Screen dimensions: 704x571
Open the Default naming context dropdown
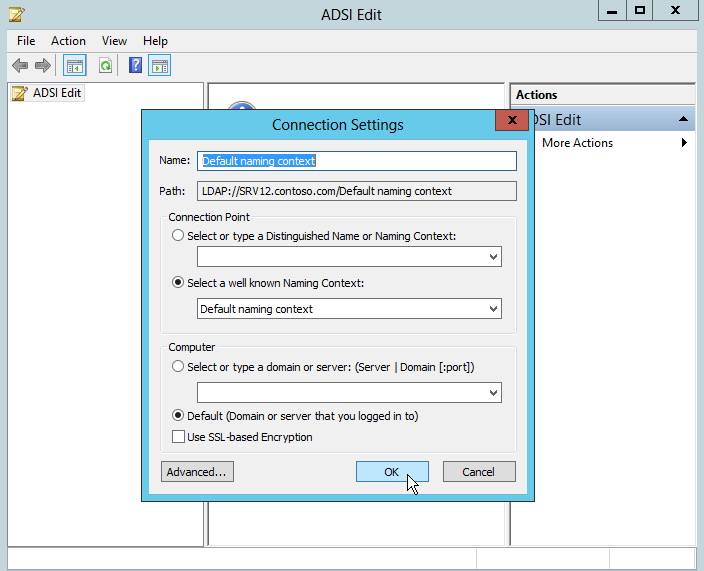tap(493, 309)
